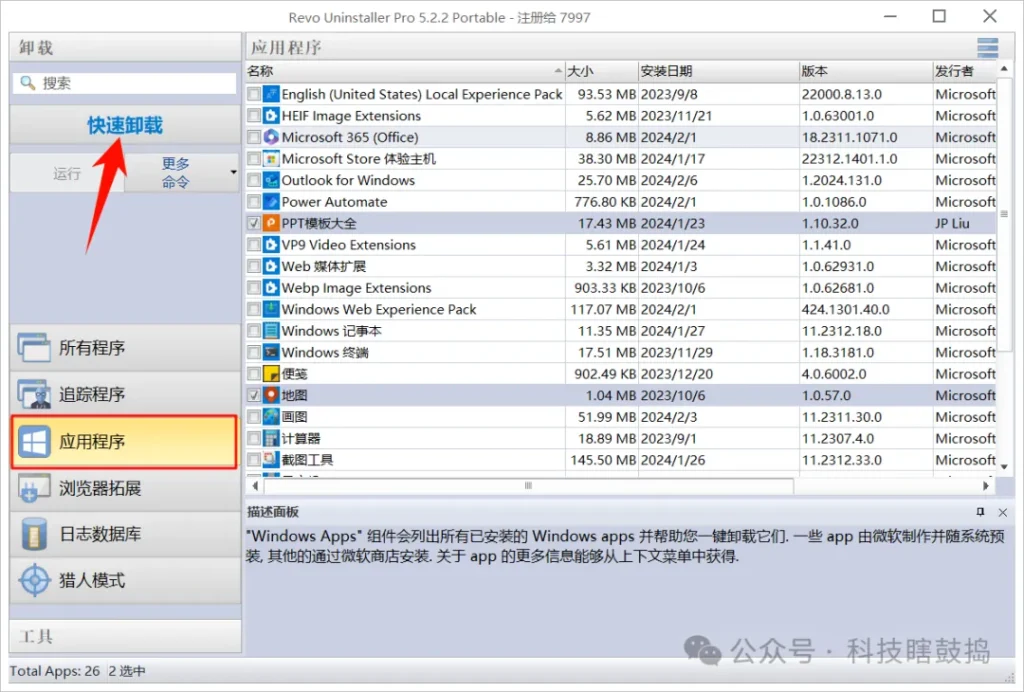Click the 快速卸载 button
This screenshot has width=1024, height=692.
(x=125, y=125)
